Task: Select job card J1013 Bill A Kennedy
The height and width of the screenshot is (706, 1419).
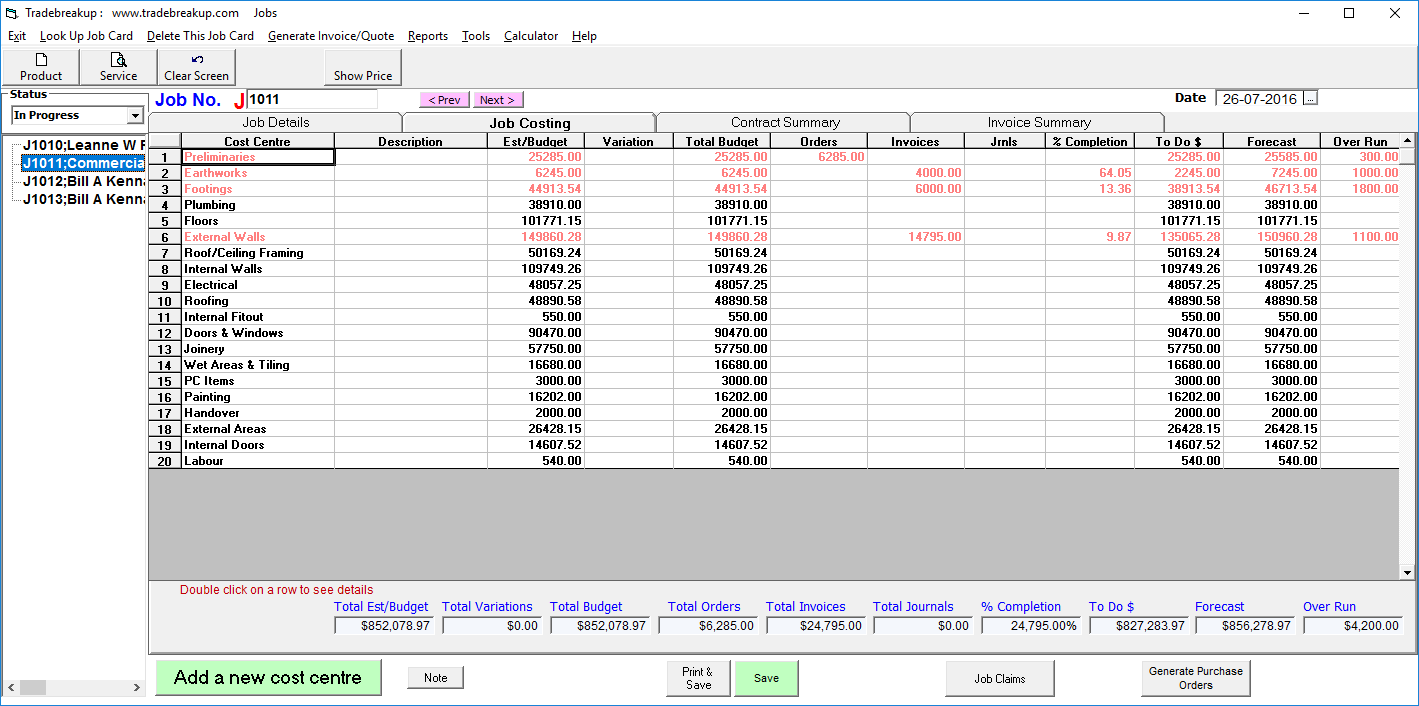Action: [70, 197]
